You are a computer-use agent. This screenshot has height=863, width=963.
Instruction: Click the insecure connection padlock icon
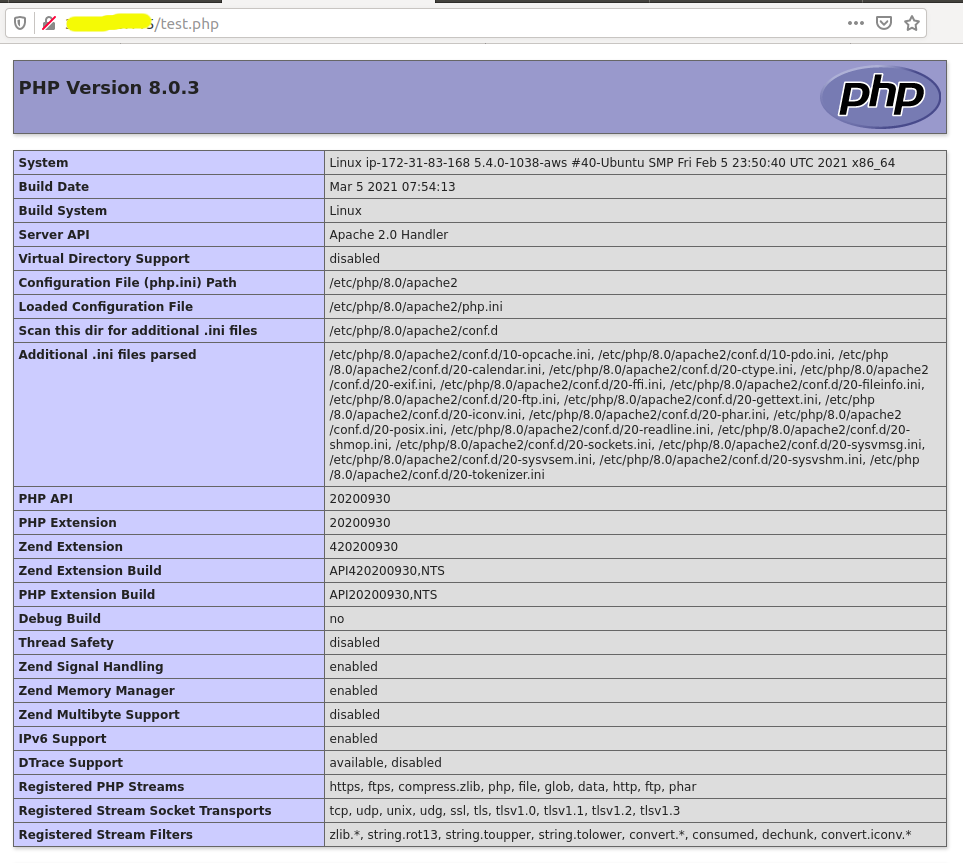coord(49,23)
